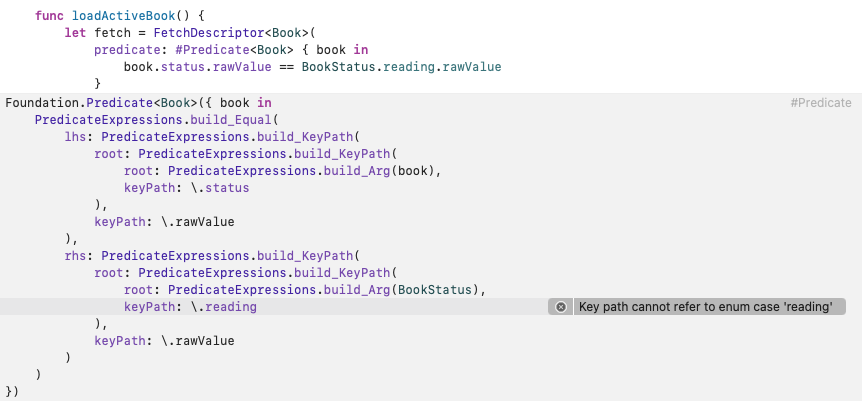Screen dimensions: 862x401
Task: Click the 'predicate:' argument label
Action: pos(131,50)
